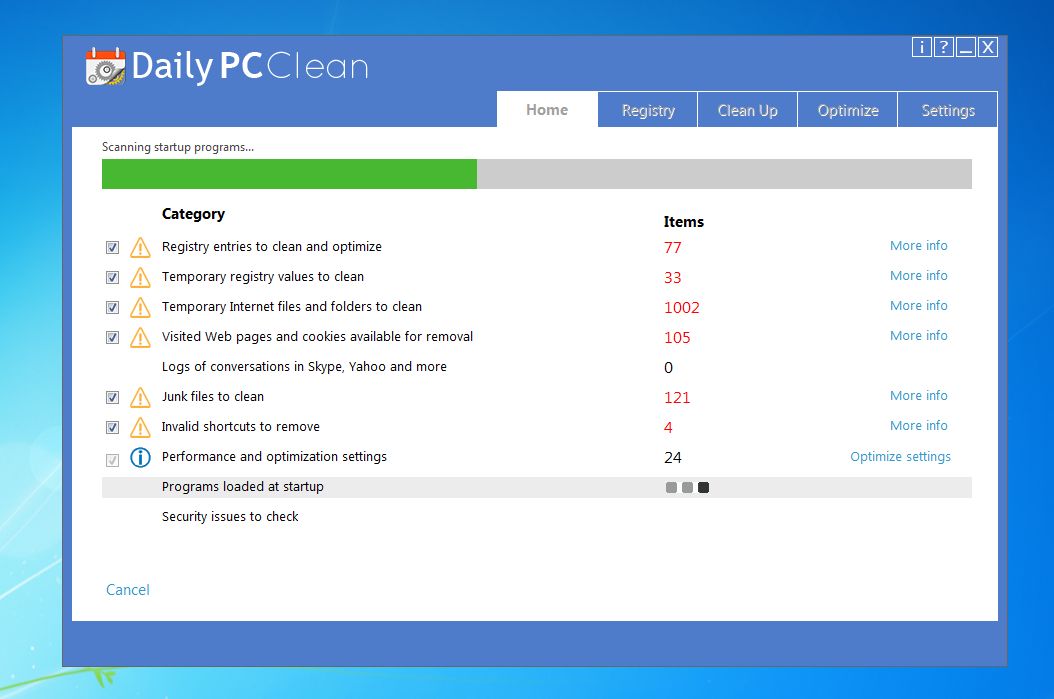The height and width of the screenshot is (699, 1054).
Task: Click the 121 items count
Action: point(678,398)
